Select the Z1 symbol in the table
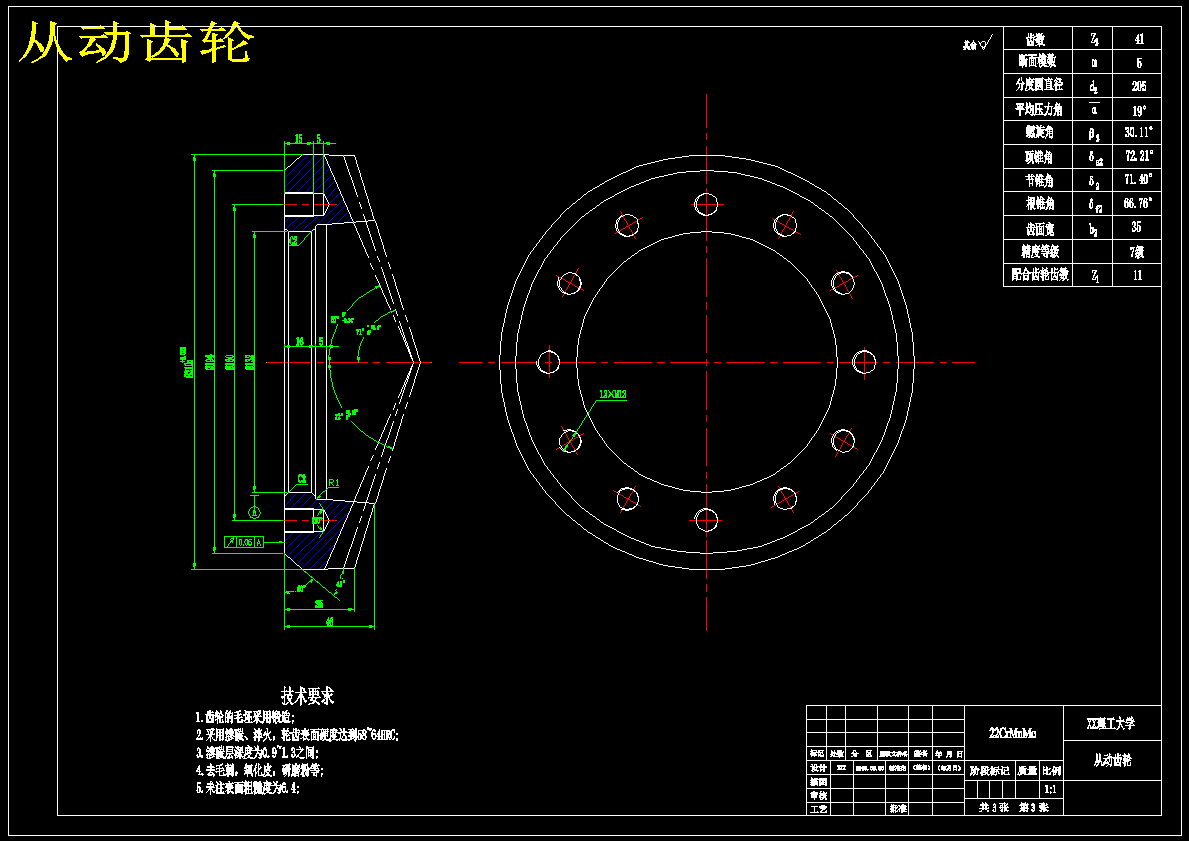The height and width of the screenshot is (841, 1189). 1095,276
